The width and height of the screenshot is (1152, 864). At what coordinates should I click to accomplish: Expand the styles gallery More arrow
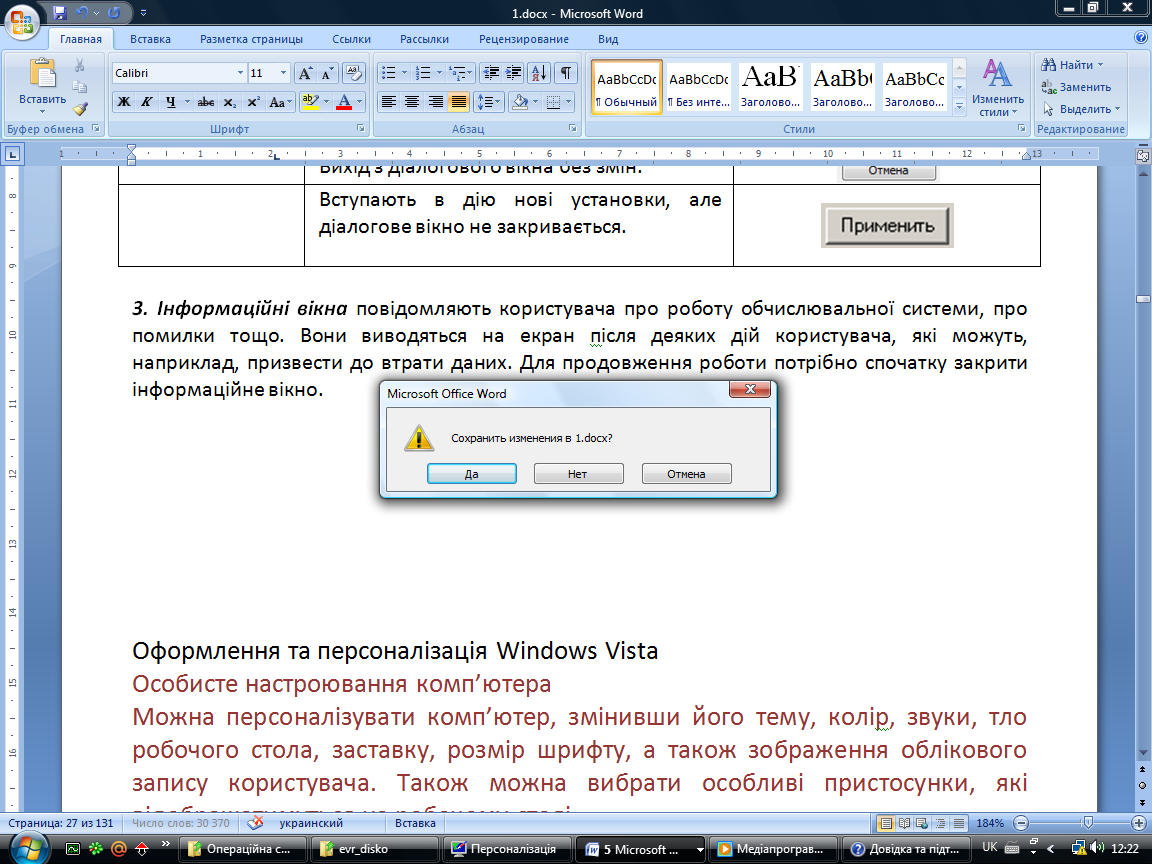[x=959, y=107]
